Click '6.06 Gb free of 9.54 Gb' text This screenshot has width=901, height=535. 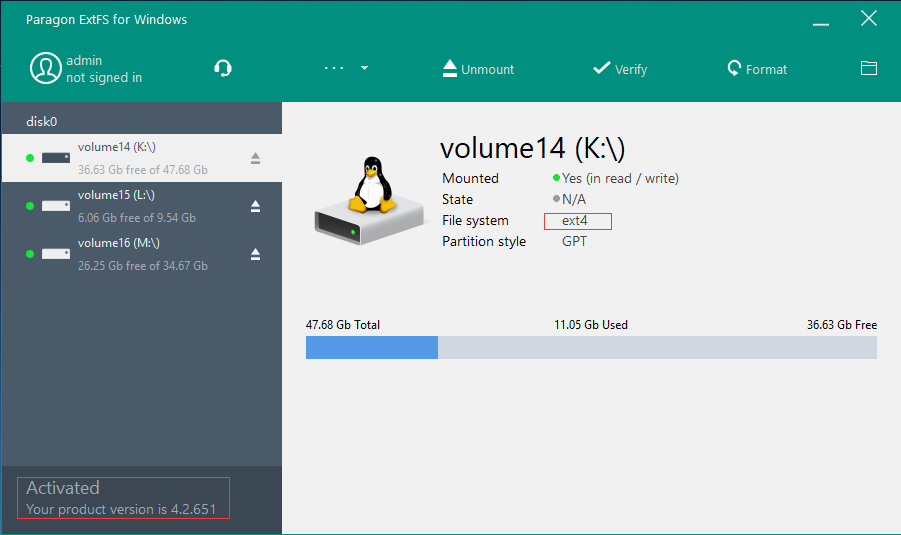[x=137, y=218]
